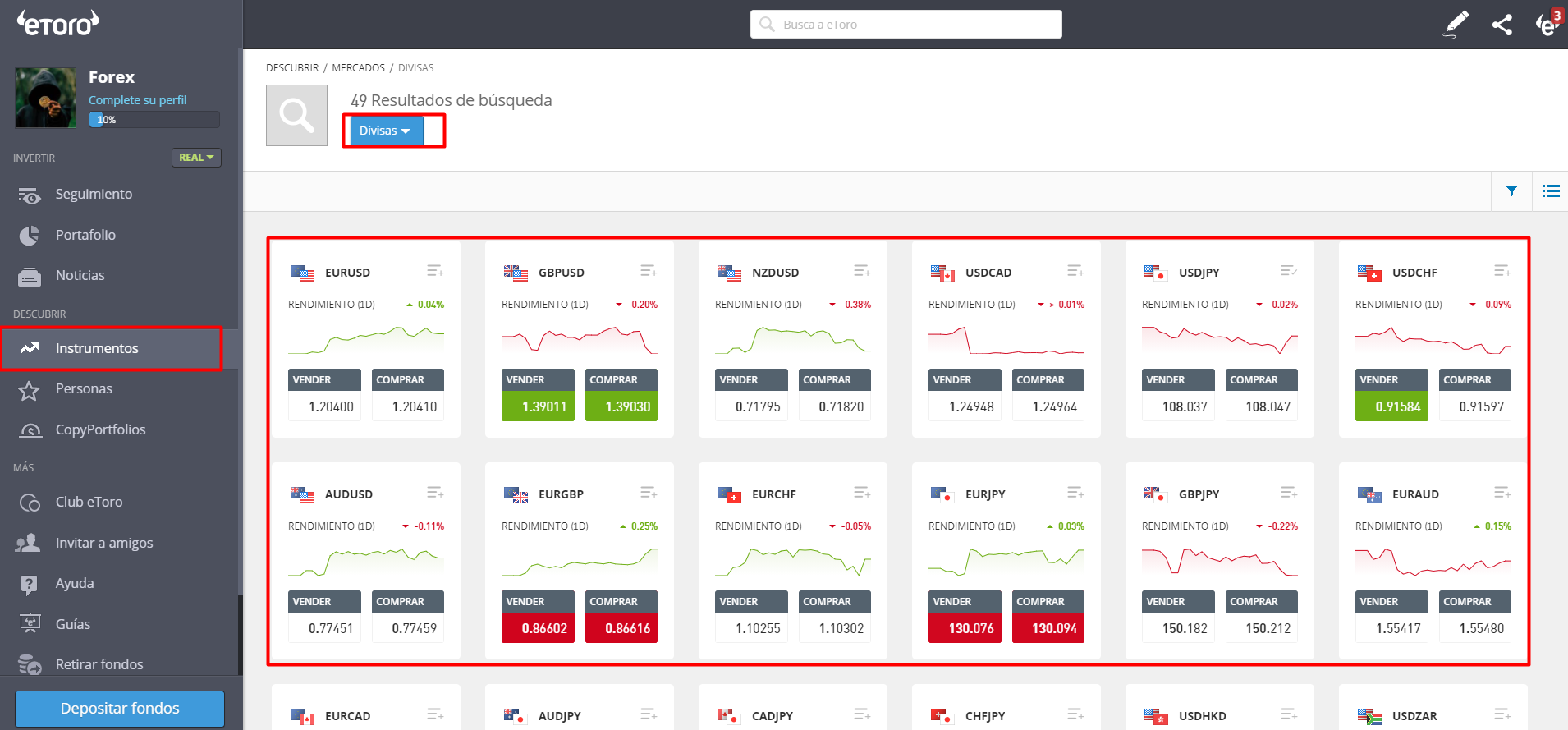
Task: Click Depositar fondos button
Action: 120,708
